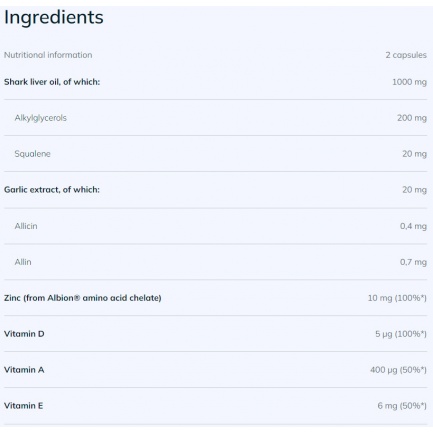
Task: Select the Allicin row label
Action: click(26, 226)
